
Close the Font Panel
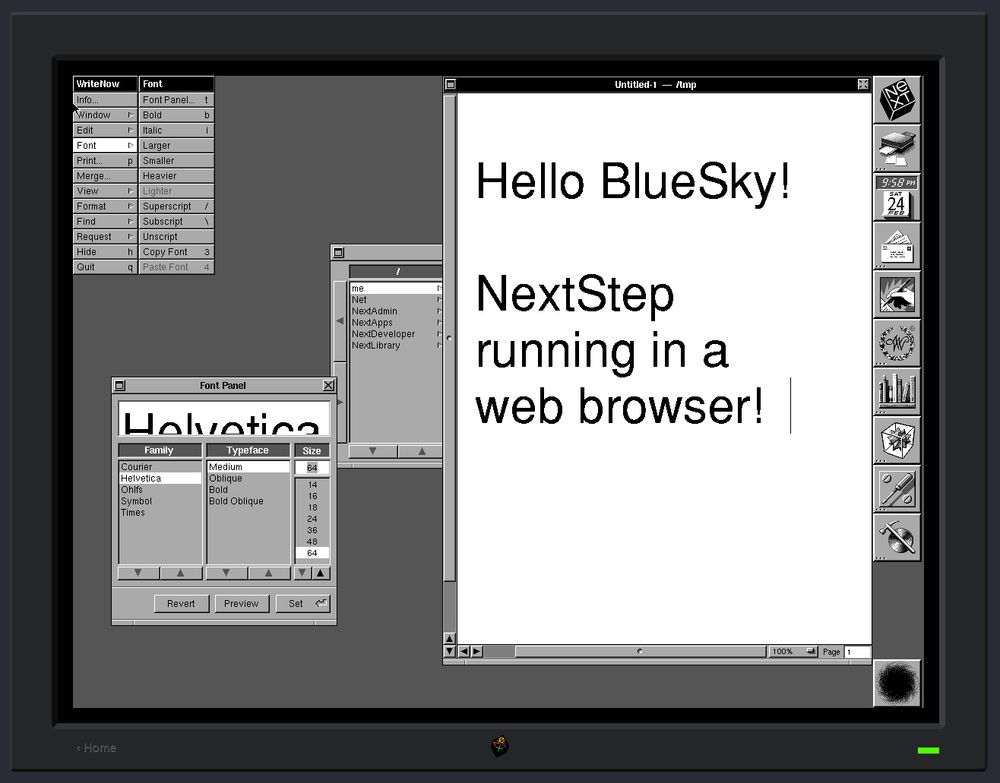(328, 385)
